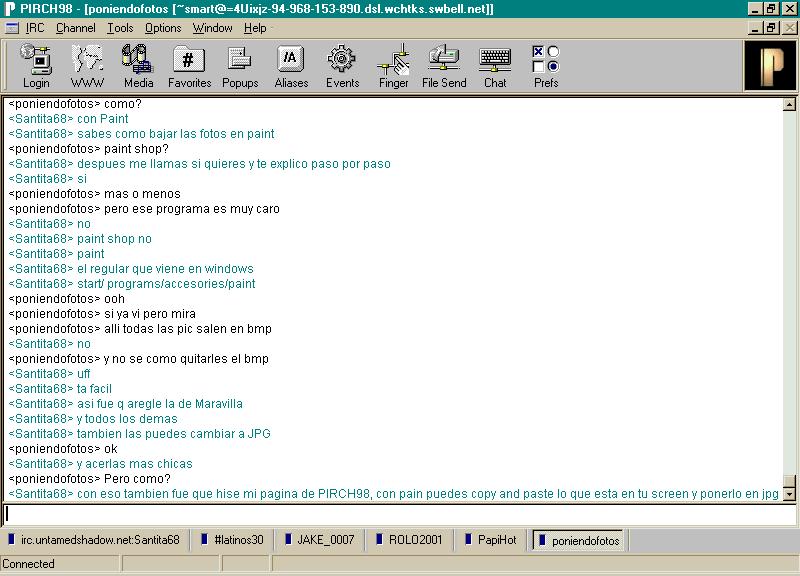The height and width of the screenshot is (576, 800).
Task: Minimize the inner poniendofotos chat window
Action: click(x=756, y=28)
